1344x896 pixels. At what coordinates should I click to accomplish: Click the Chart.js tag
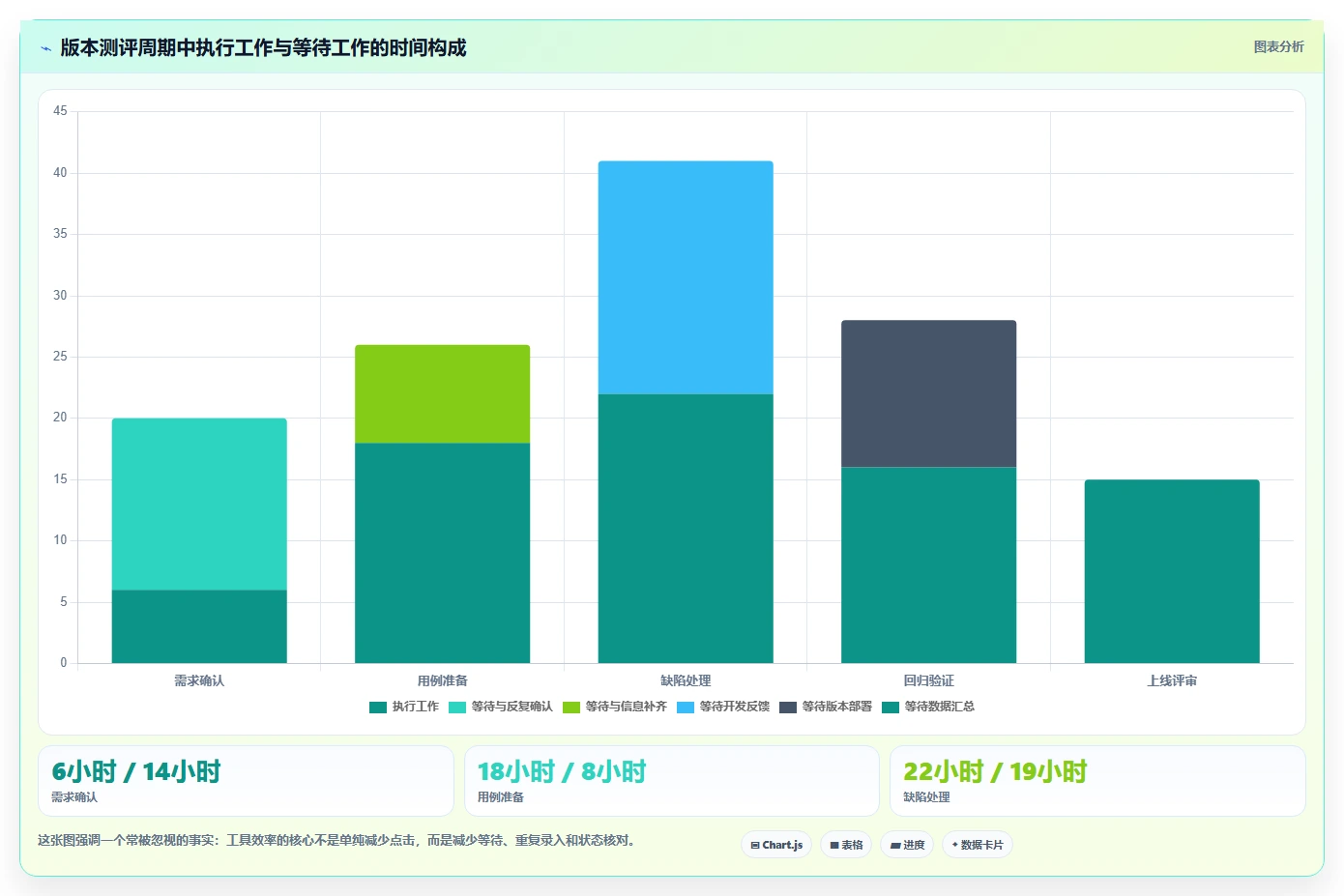776,845
